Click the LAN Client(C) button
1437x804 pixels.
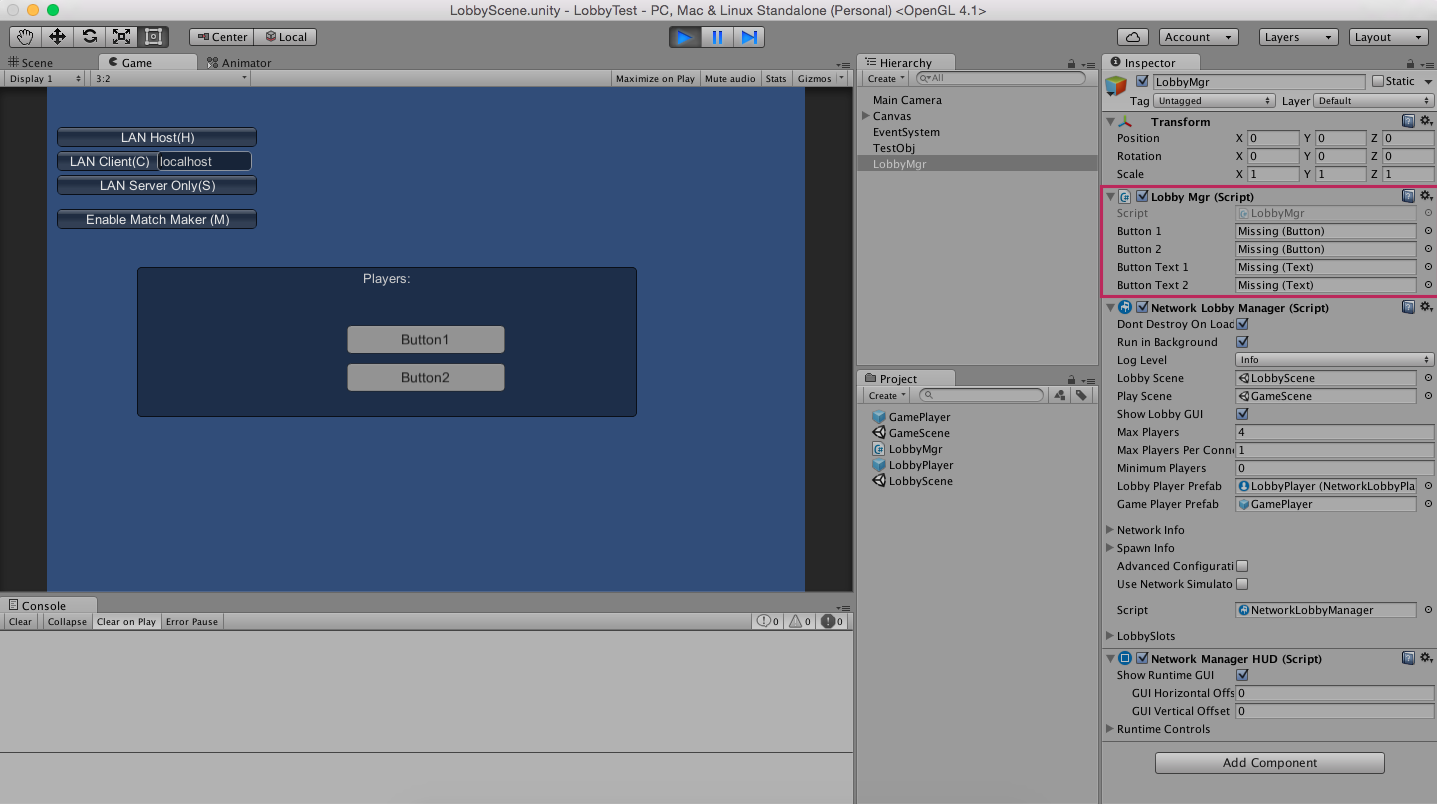pyautogui.click(x=108, y=161)
